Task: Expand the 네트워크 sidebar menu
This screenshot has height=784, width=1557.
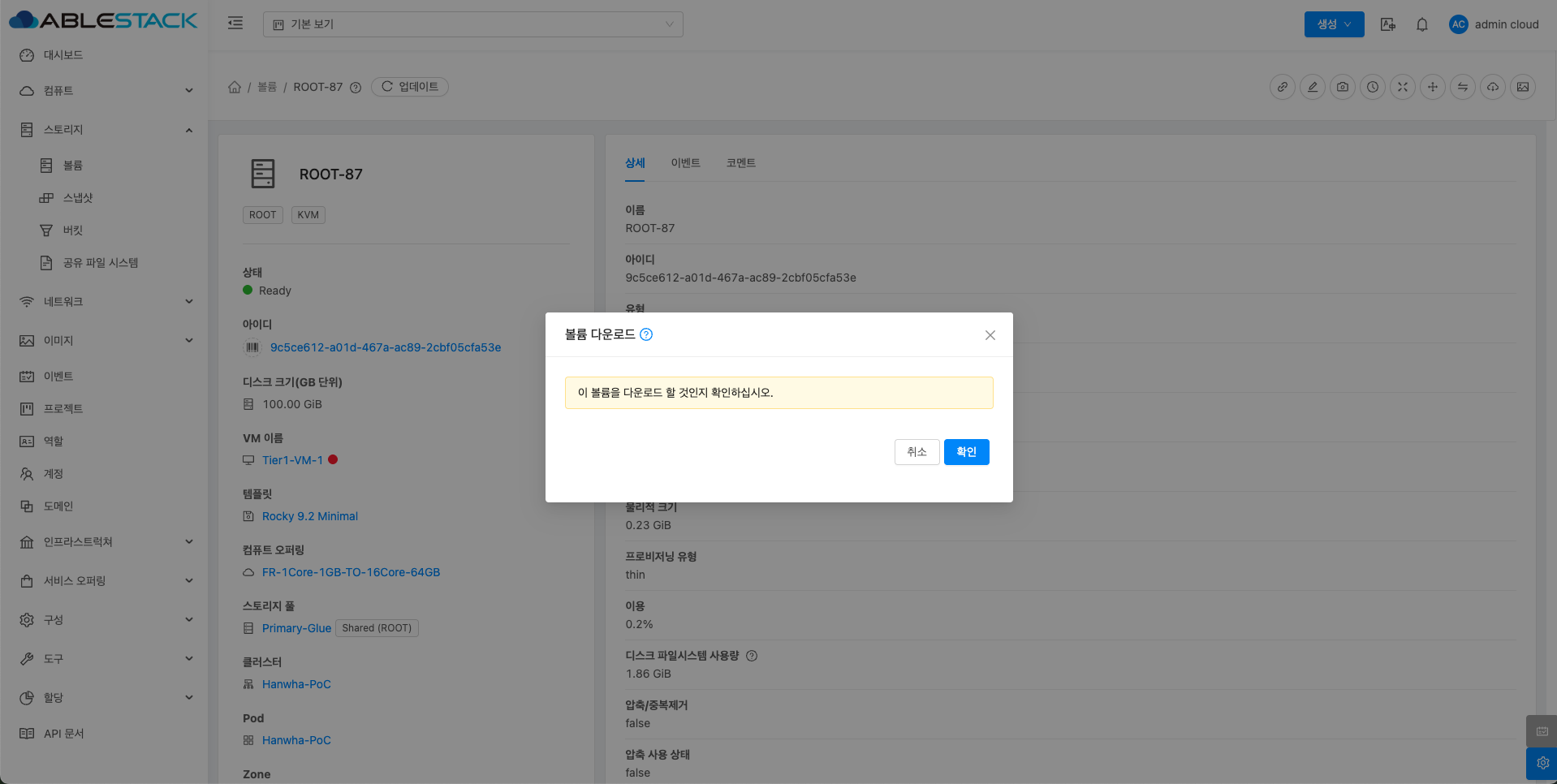Action: (106, 302)
